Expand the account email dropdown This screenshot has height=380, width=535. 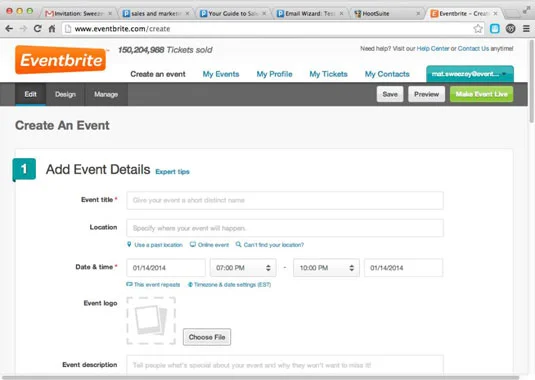click(469, 74)
